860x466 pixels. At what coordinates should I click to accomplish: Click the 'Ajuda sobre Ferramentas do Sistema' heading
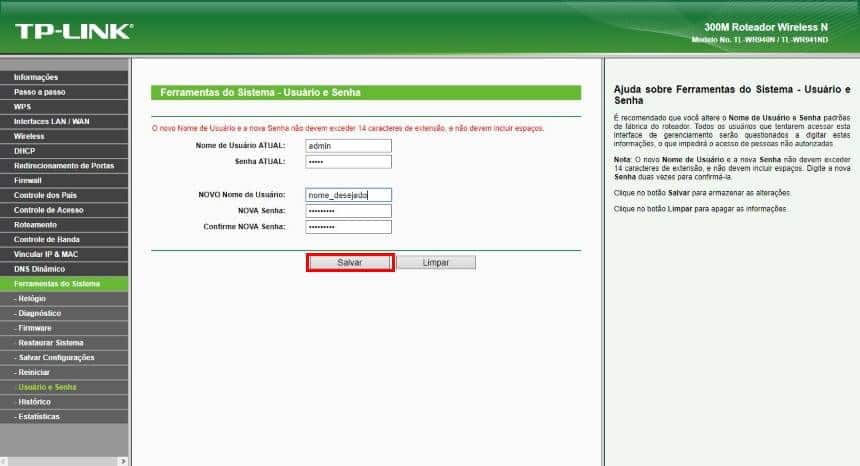tap(732, 95)
